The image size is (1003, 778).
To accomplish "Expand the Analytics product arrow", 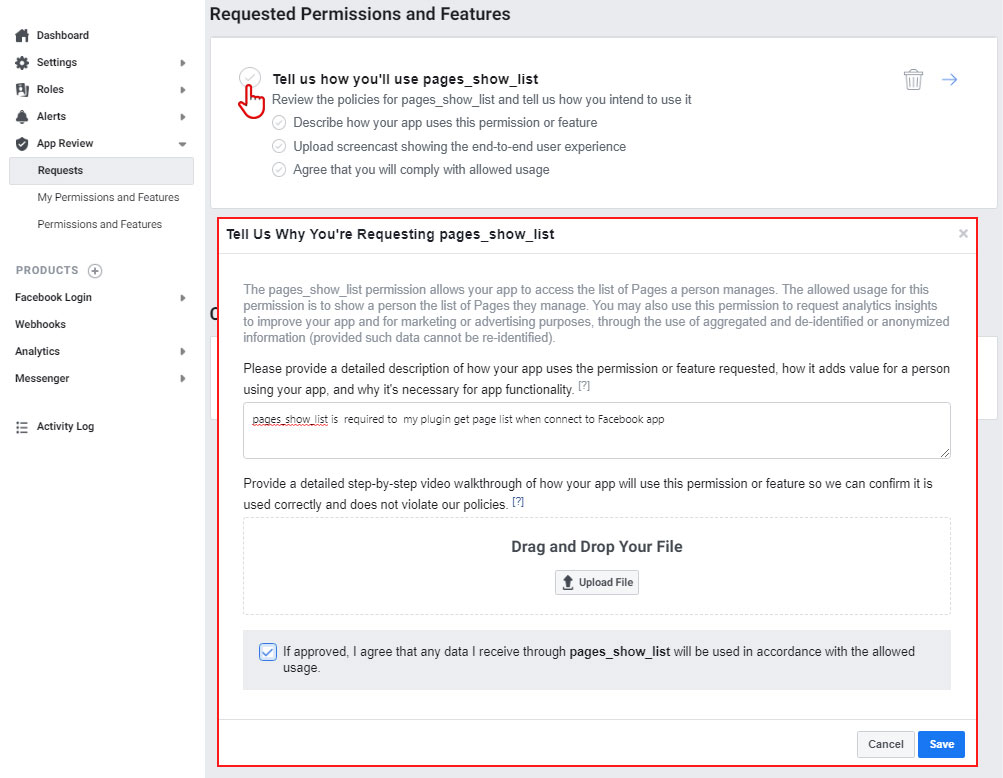I will coord(182,351).
